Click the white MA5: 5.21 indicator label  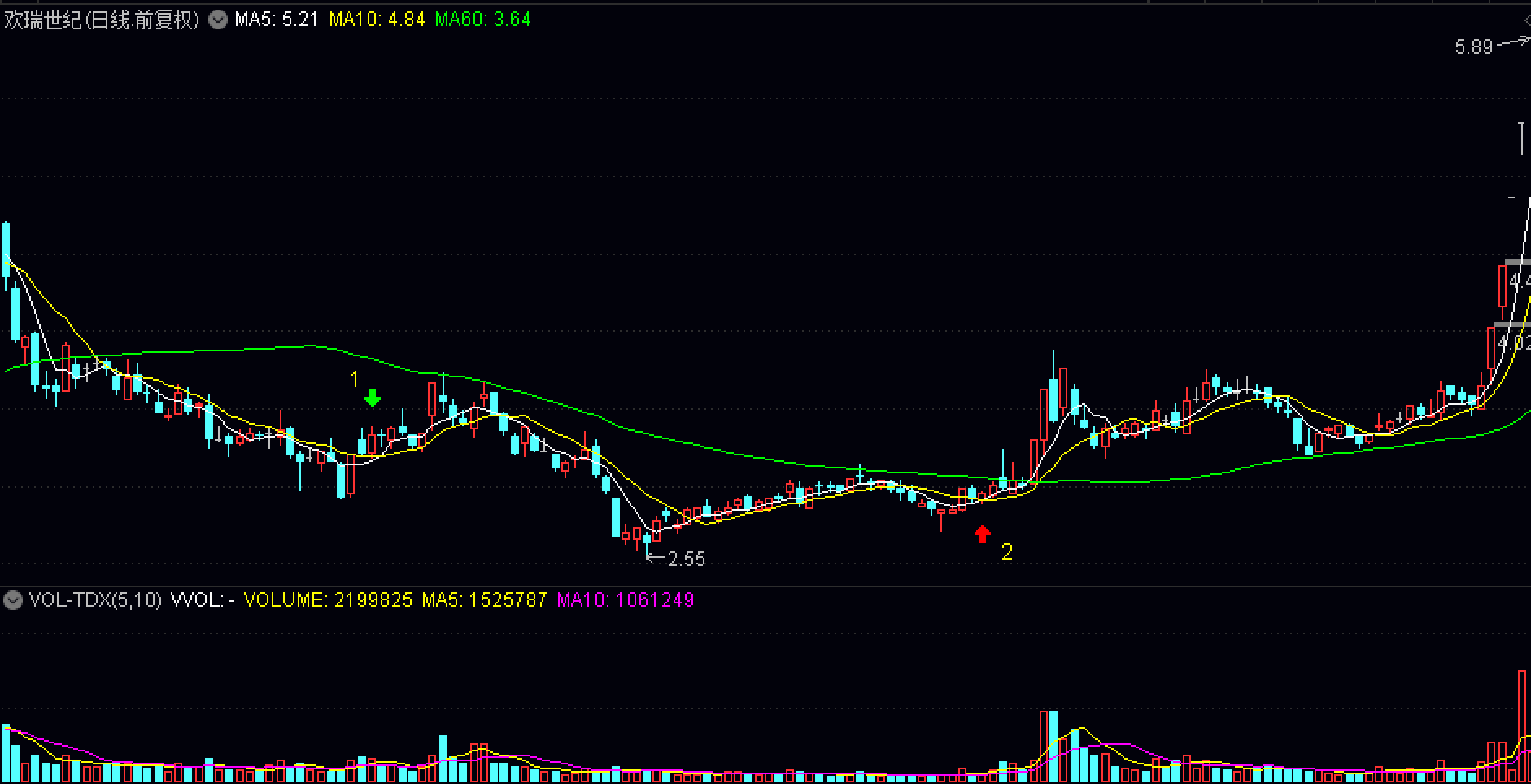tap(277, 20)
